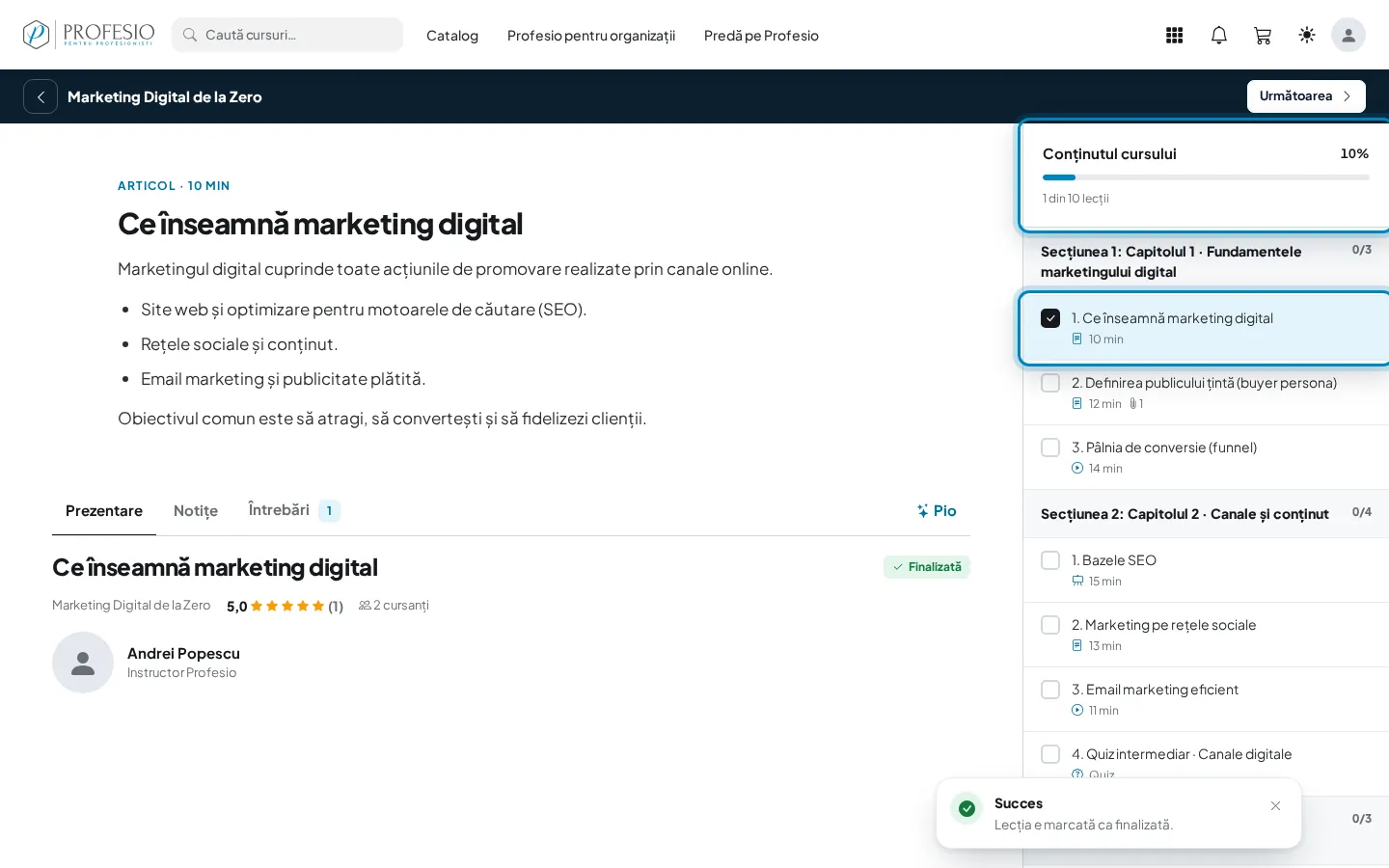Open the Întrebări tab

tap(294, 511)
